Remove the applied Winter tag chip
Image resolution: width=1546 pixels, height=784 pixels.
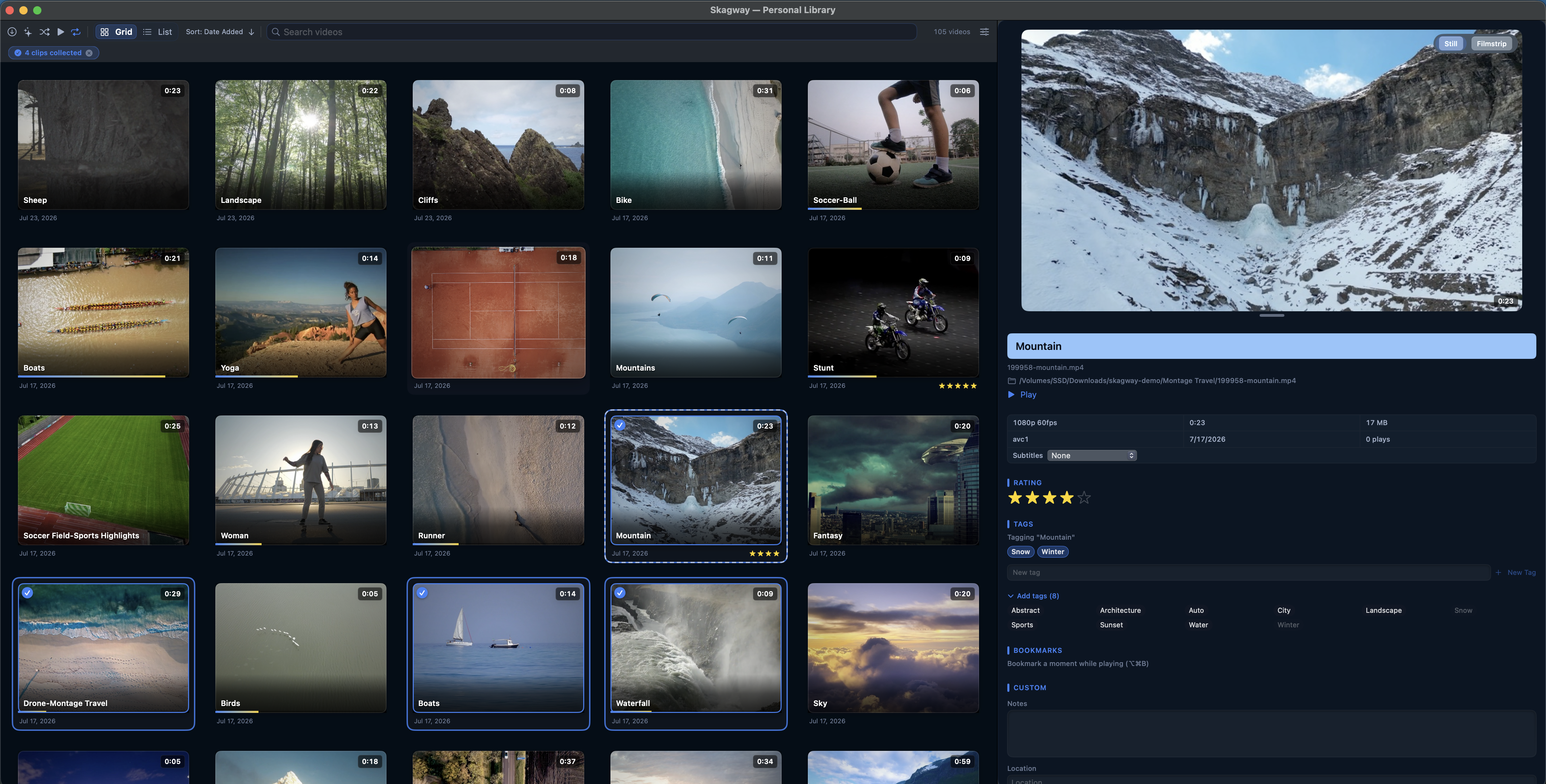pos(1053,552)
